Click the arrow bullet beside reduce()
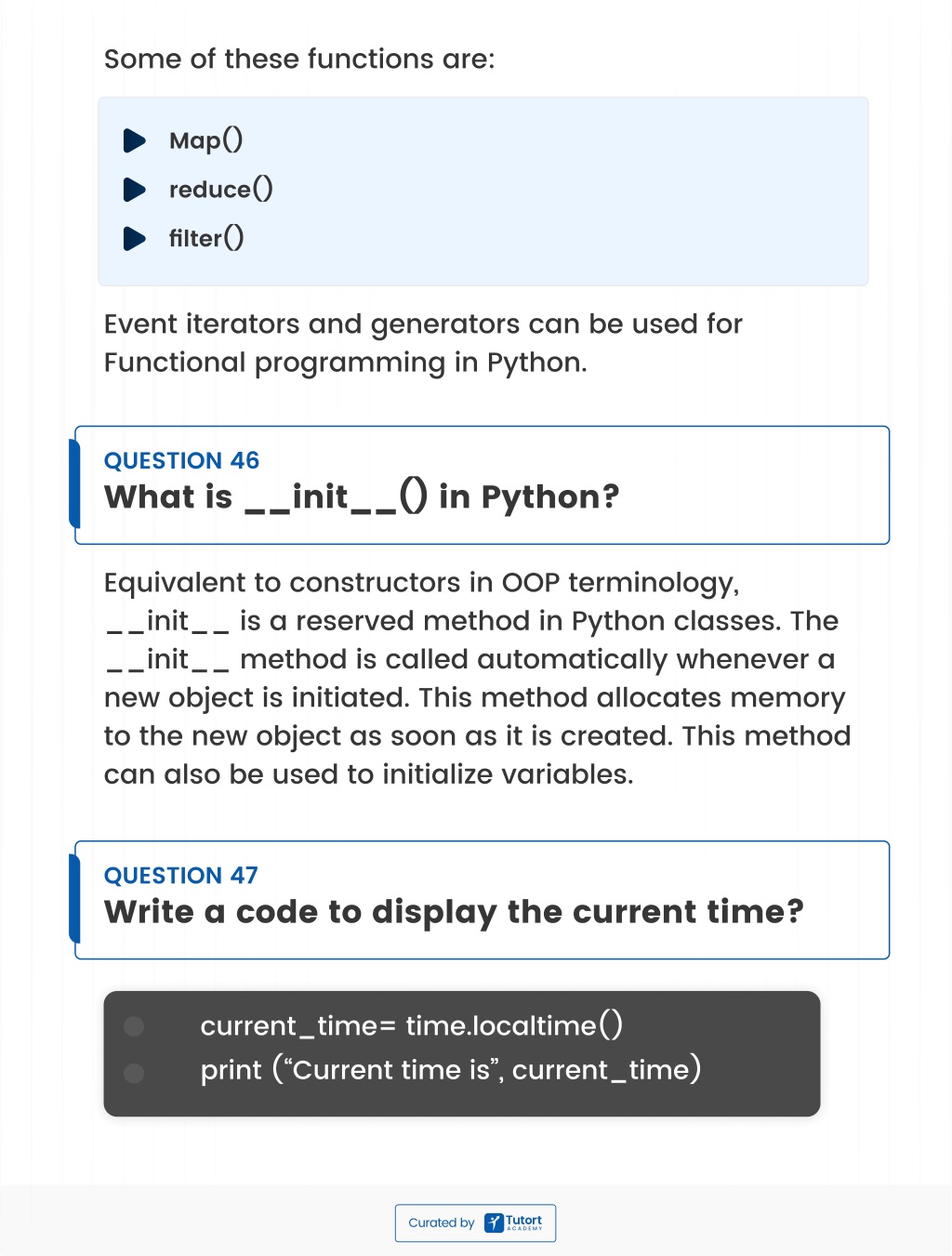Image resolution: width=952 pixels, height=1256 pixels. pyautogui.click(x=135, y=190)
